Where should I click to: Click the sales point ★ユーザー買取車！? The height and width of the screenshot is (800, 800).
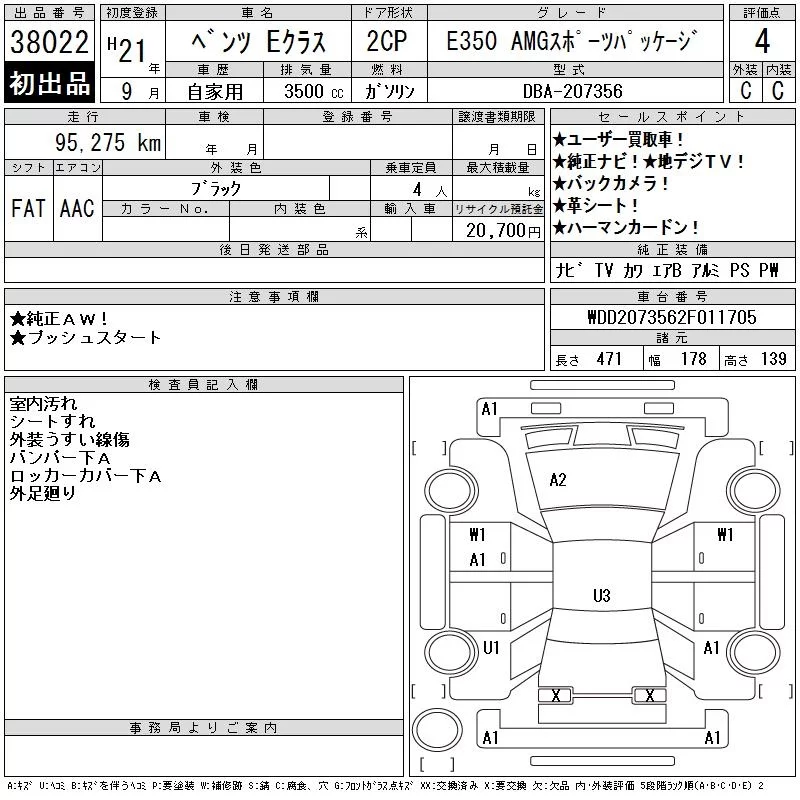618,139
